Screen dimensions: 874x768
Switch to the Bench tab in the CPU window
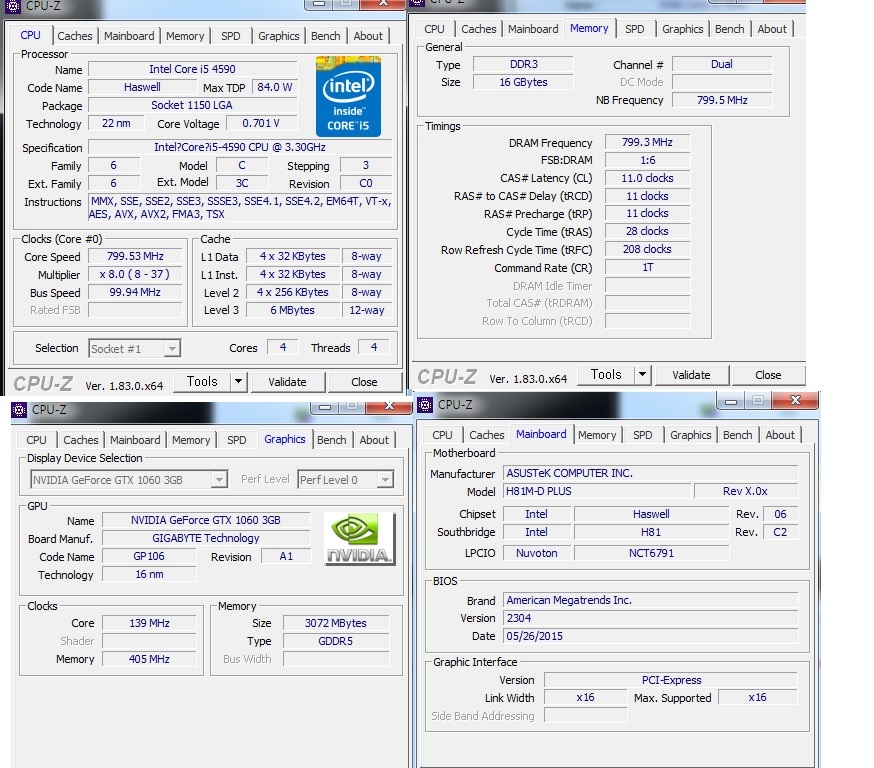326,36
